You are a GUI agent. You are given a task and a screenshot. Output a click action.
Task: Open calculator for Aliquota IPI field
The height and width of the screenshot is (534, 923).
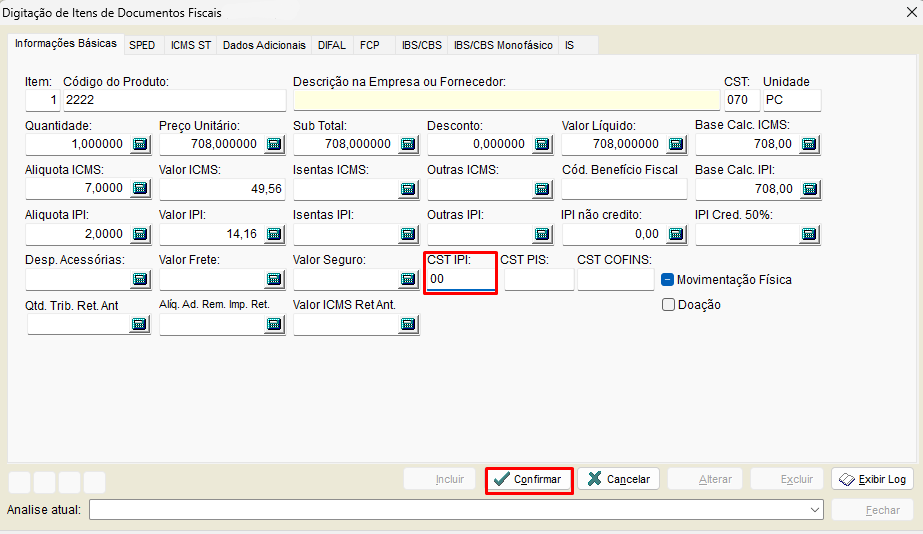140,234
